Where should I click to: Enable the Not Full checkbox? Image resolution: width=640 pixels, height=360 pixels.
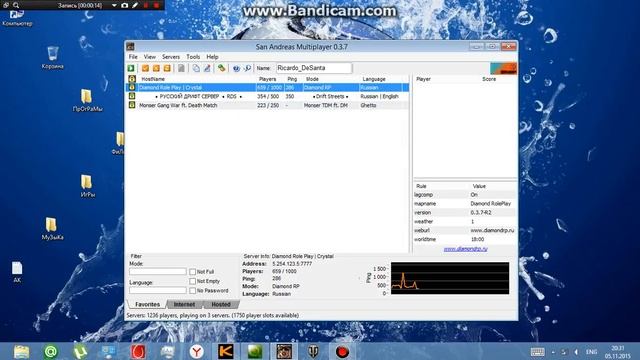tap(192, 272)
